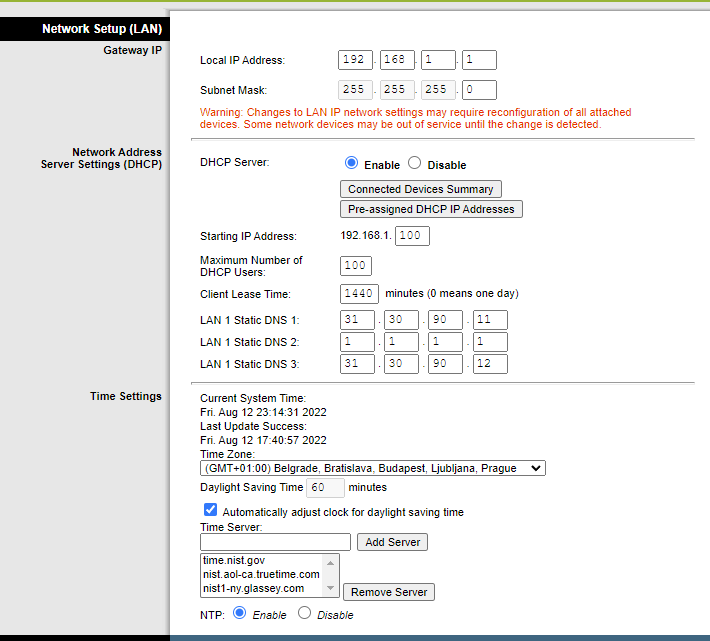Click the Time Server text input
The image size is (710, 641).
click(275, 542)
